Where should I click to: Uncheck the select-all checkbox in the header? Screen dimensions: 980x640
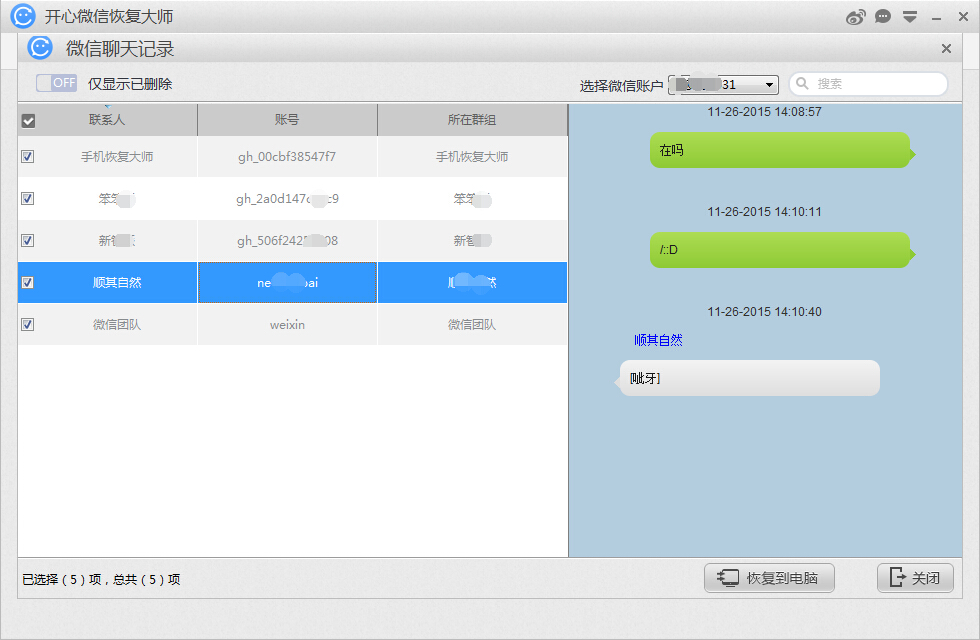click(x=27, y=120)
